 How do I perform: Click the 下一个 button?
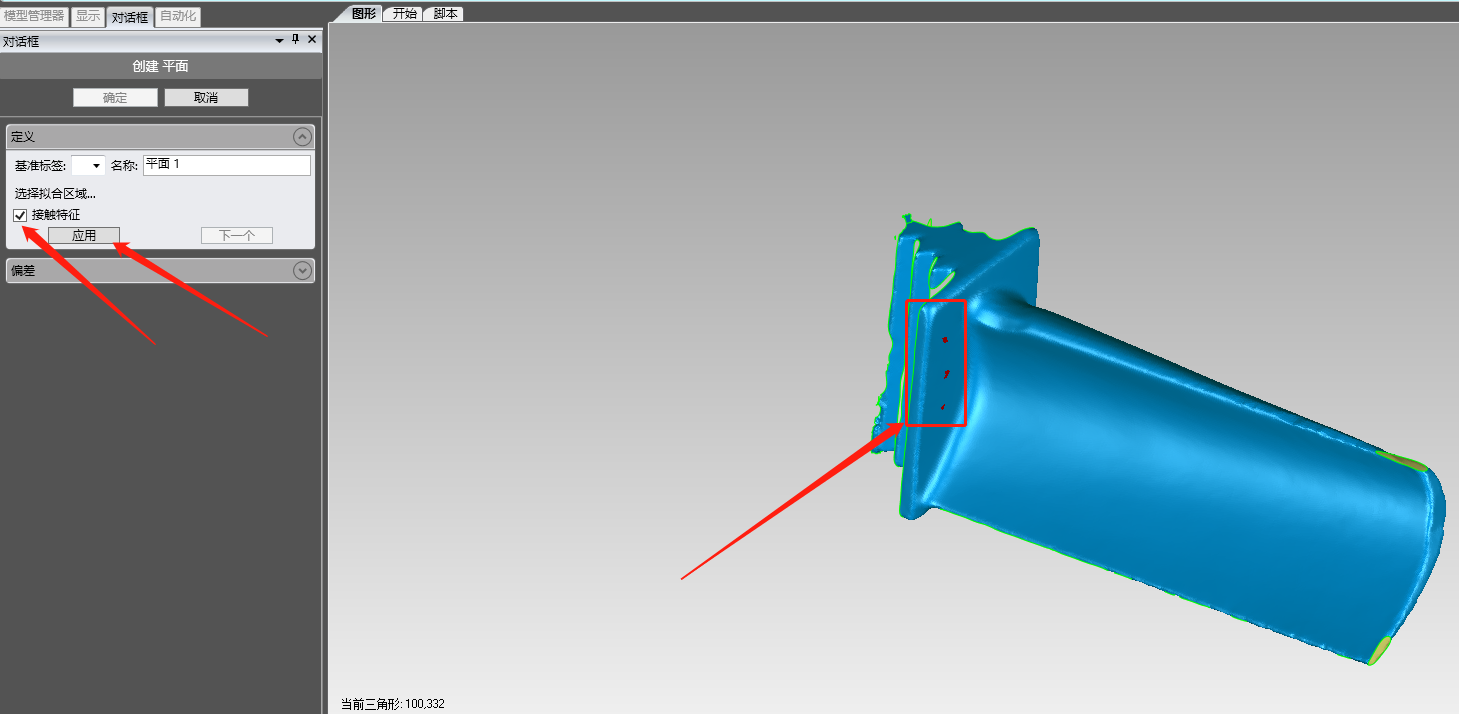pos(236,236)
